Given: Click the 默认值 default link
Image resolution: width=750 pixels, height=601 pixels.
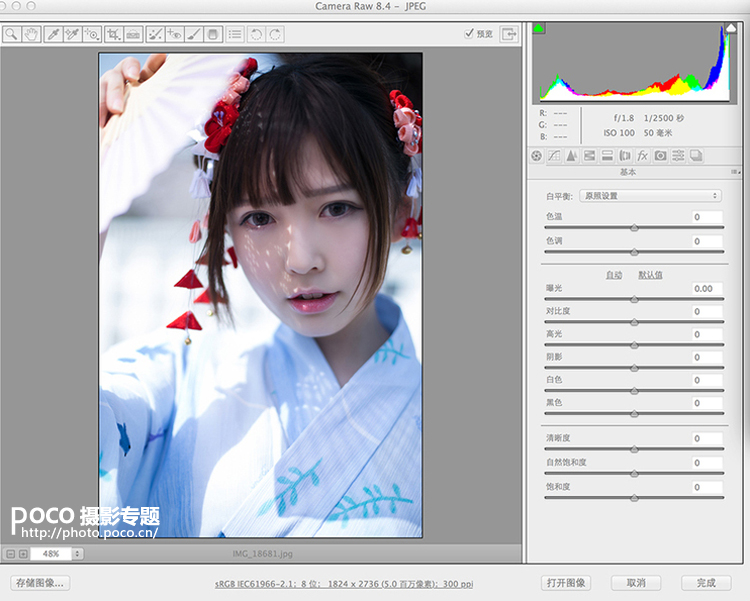Looking at the screenshot, I should (651, 275).
